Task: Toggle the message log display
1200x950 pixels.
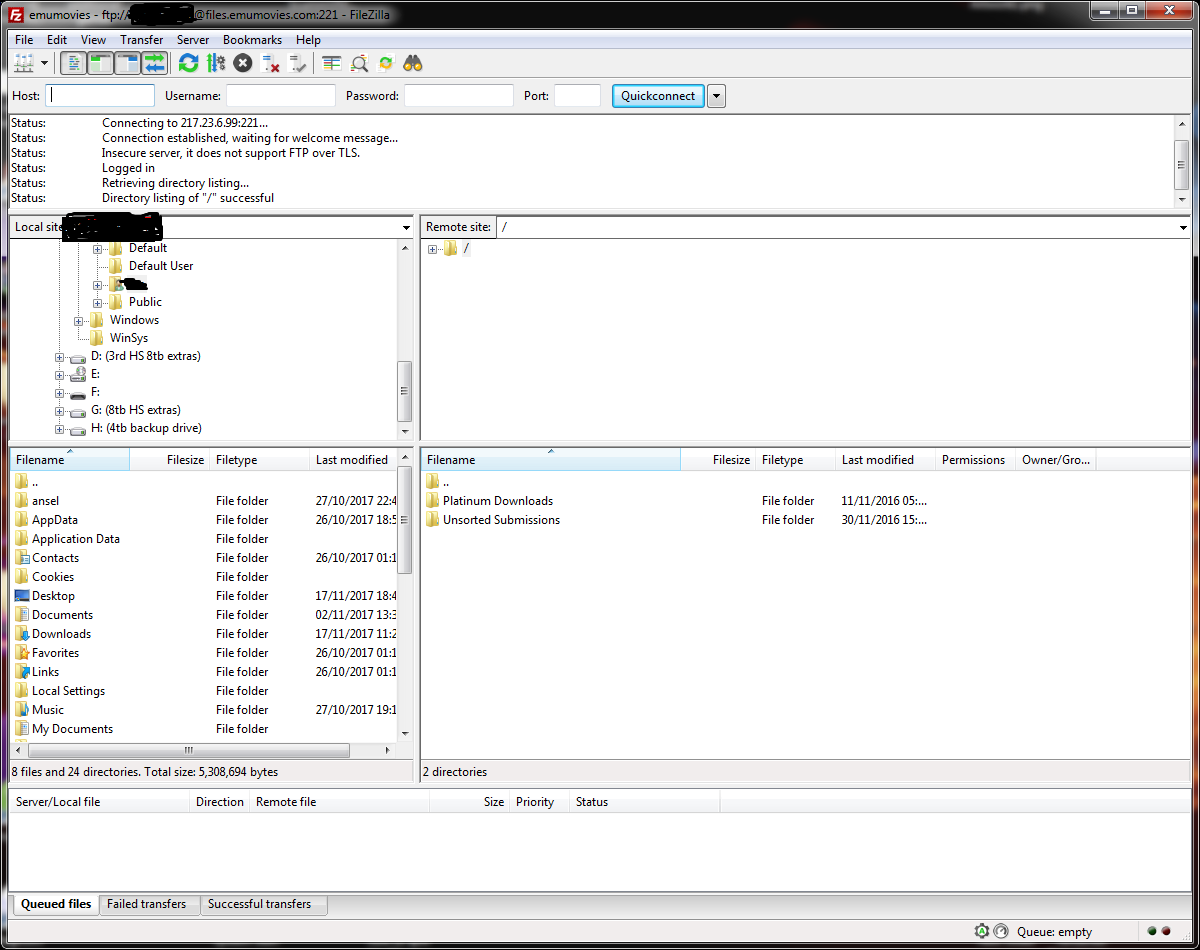Action: tap(73, 64)
